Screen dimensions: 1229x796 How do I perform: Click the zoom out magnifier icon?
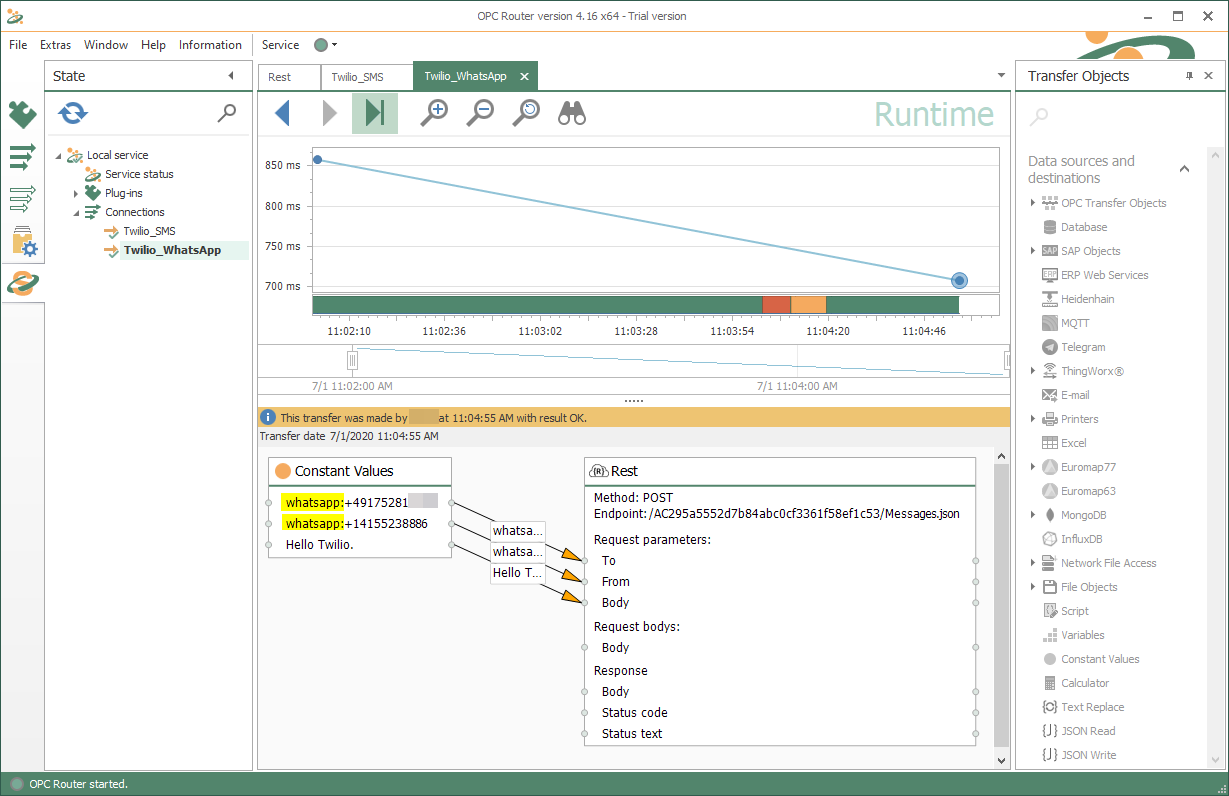tap(481, 113)
